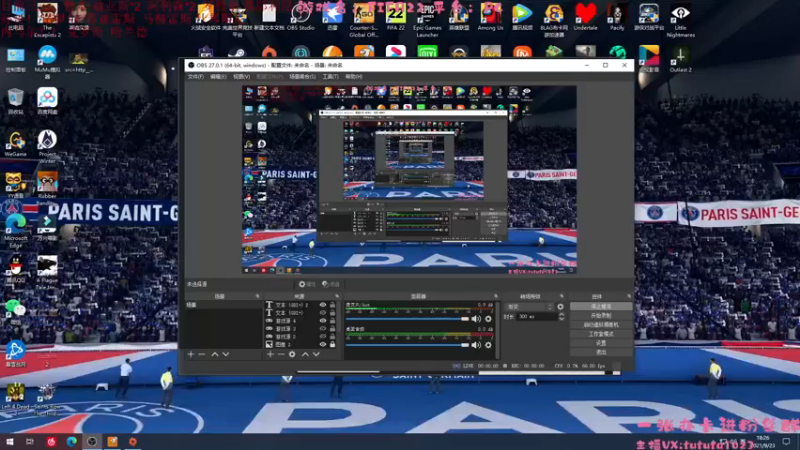Toggle lock on the 文本 (GDI+) source
The height and width of the screenshot is (450, 800).
[333, 313]
